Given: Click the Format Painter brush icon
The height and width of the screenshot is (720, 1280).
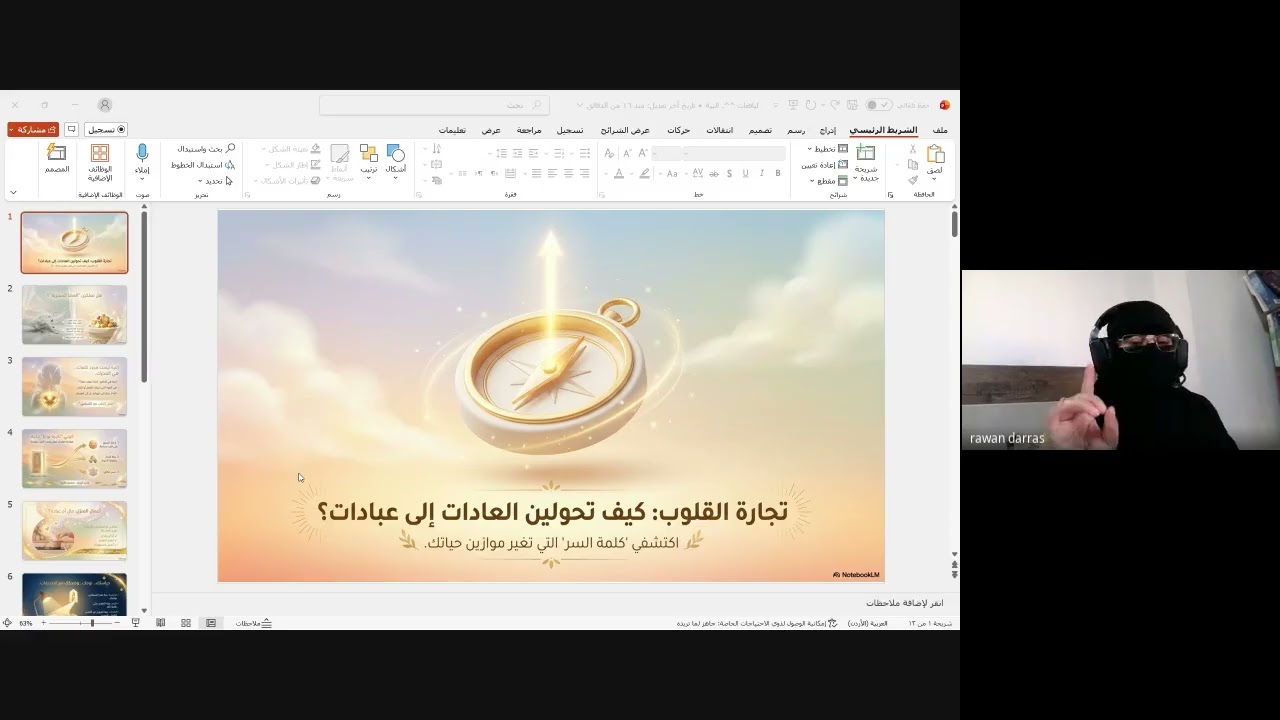Looking at the screenshot, I should 913,180.
